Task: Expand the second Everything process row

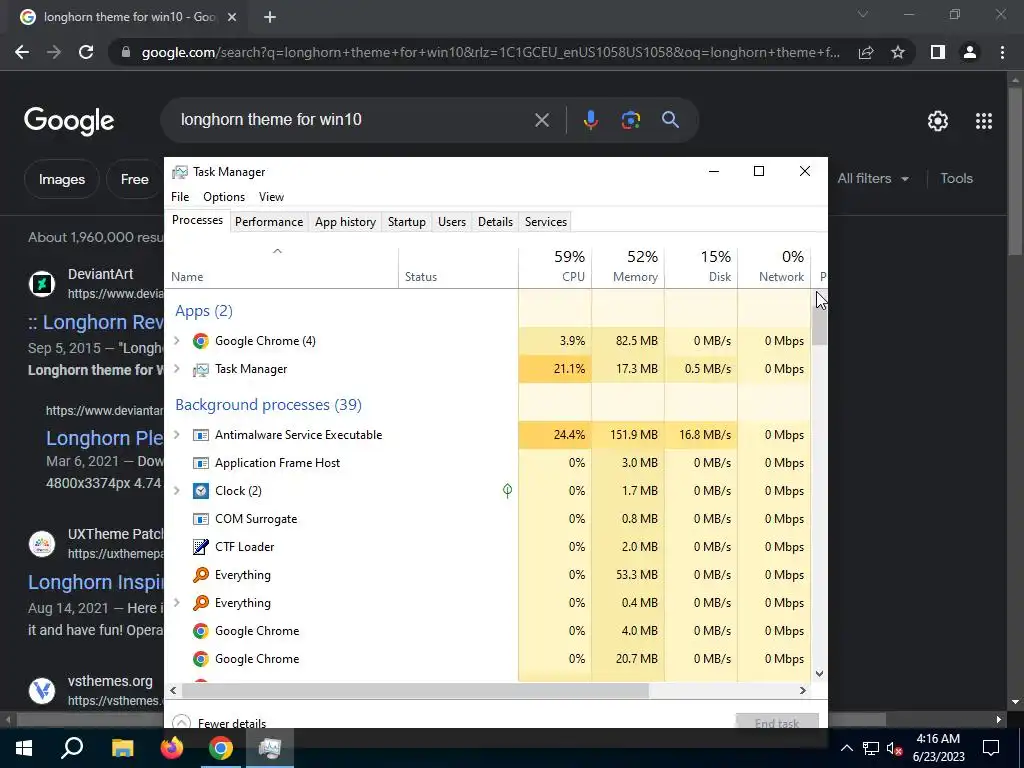Action: pyautogui.click(x=176, y=603)
